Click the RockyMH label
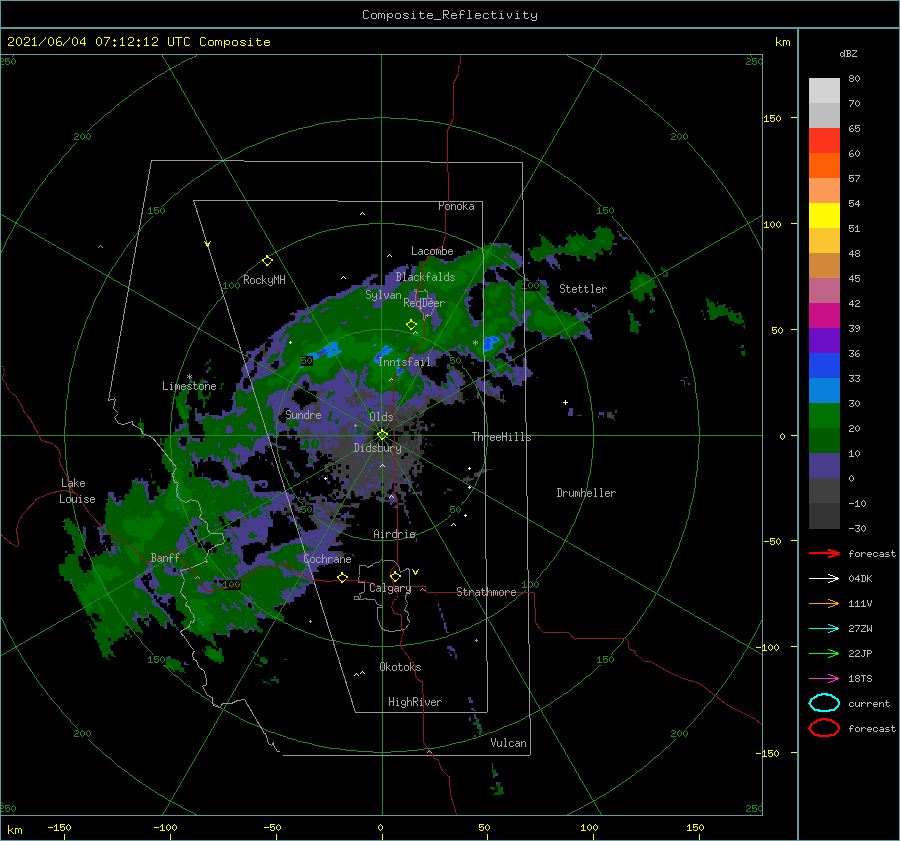The image size is (900, 841). pyautogui.click(x=264, y=280)
